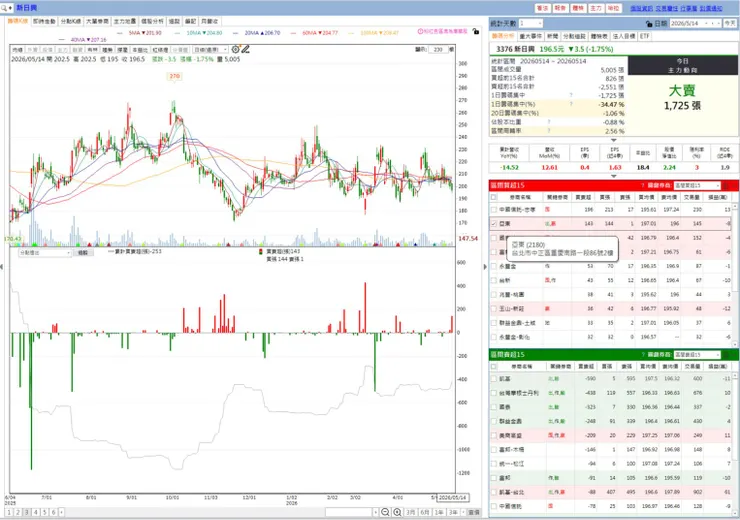Open the 行事曆 link

(x=688, y=8)
